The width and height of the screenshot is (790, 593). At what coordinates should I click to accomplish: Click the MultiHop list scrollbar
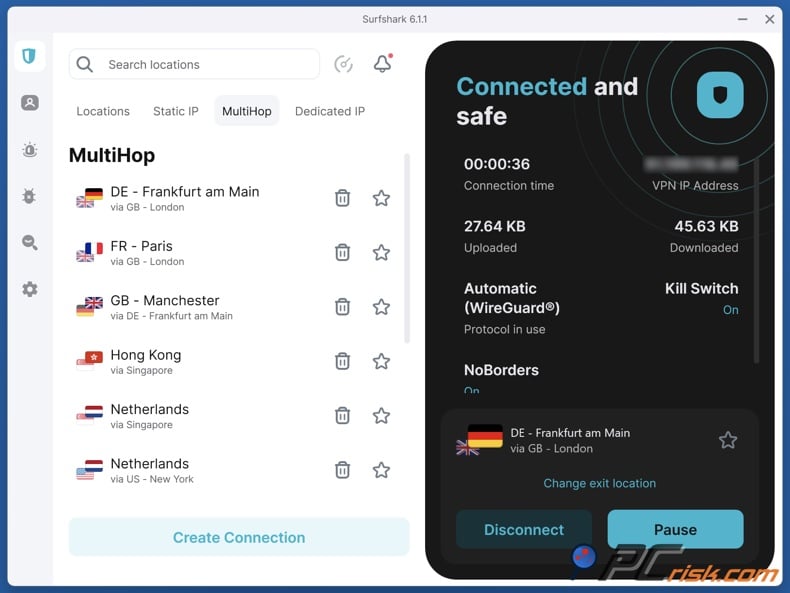click(x=406, y=250)
